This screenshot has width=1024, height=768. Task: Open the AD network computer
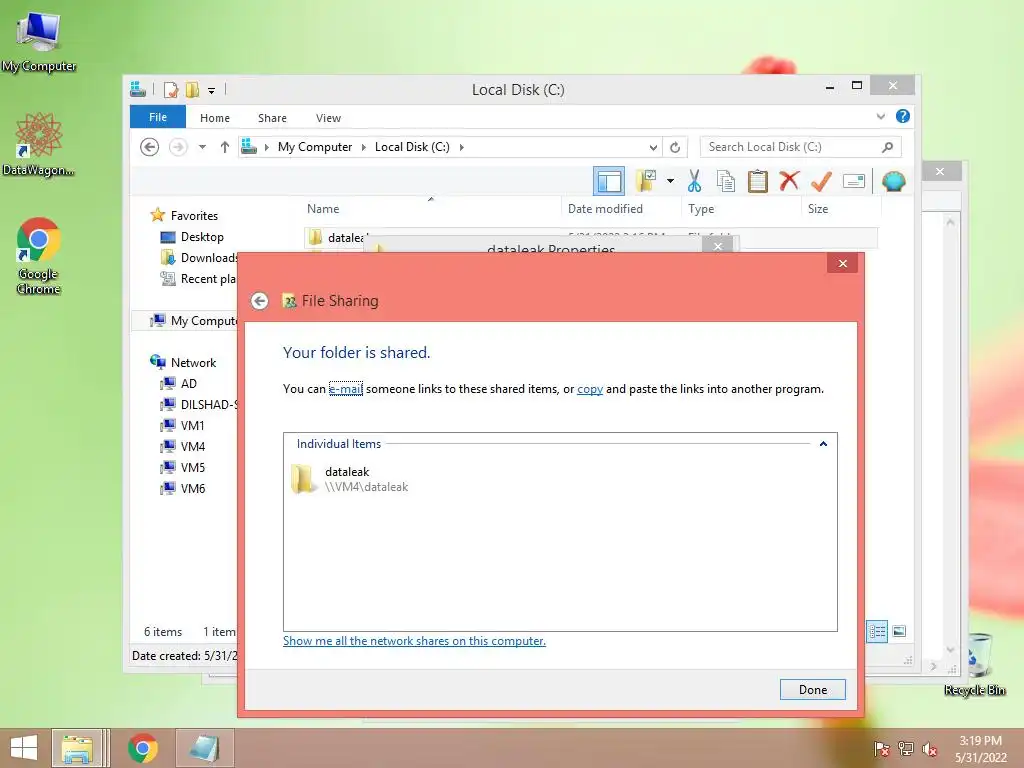click(x=188, y=383)
